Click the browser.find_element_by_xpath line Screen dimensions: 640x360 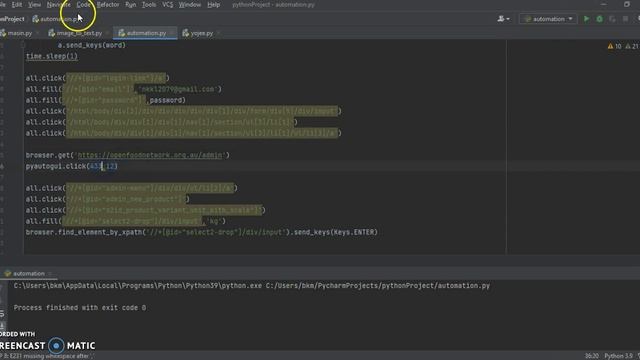pos(202,232)
